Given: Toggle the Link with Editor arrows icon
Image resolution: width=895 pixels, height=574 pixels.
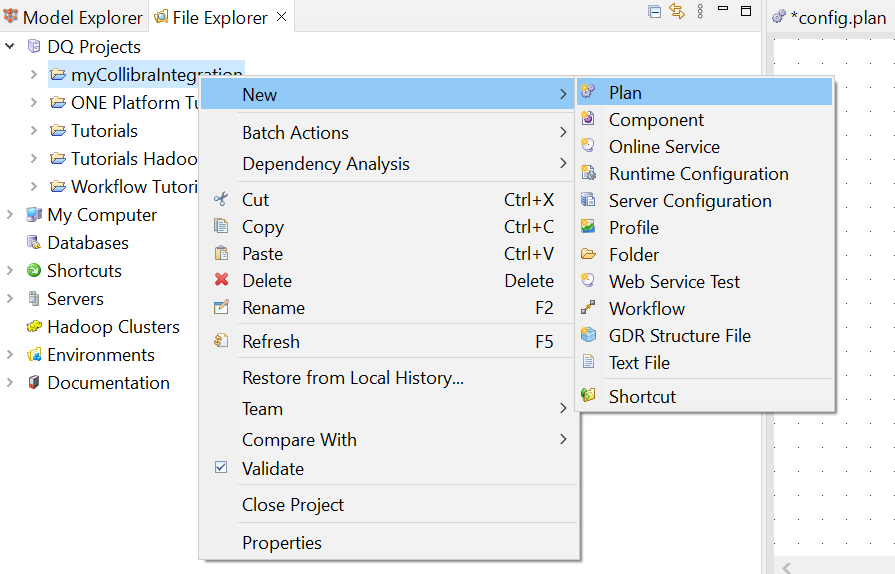Looking at the screenshot, I should click(x=677, y=12).
